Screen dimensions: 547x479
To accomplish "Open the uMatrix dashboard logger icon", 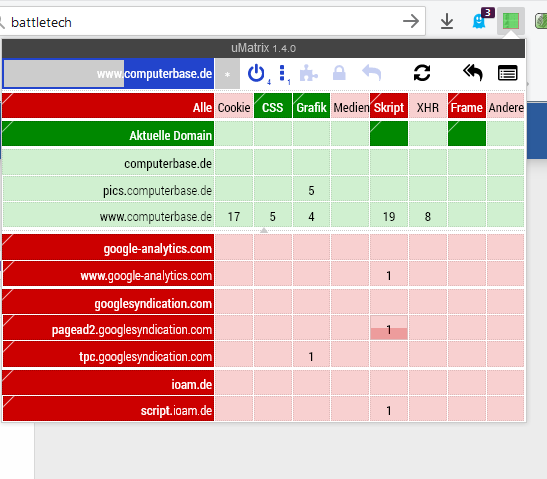I will (x=507, y=74).
